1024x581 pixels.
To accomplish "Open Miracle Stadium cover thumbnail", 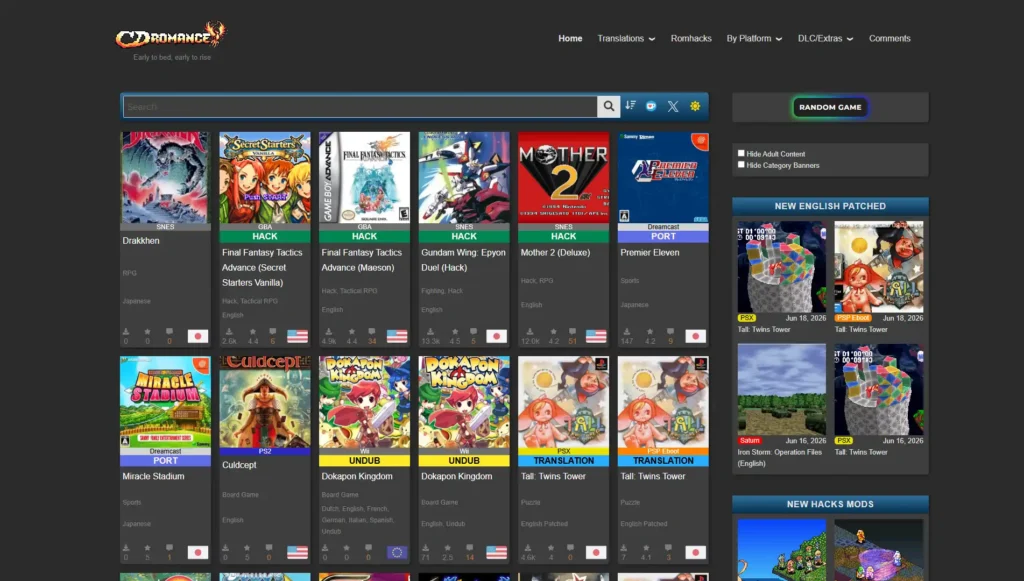I will point(165,401).
